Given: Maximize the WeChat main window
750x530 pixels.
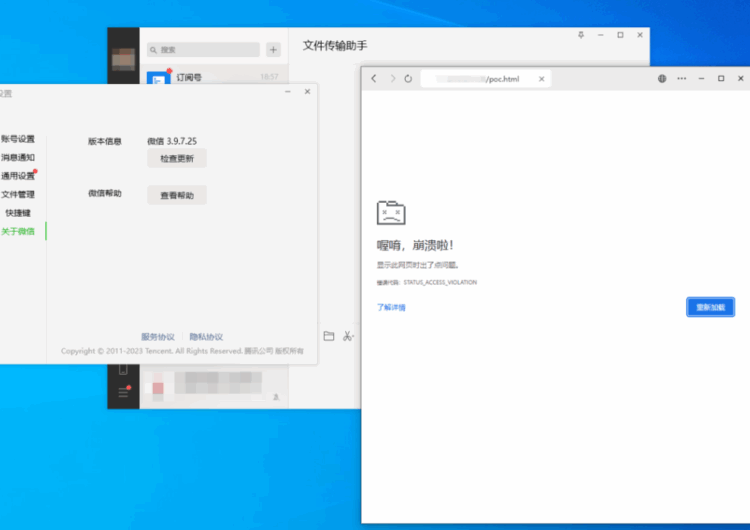Looking at the screenshot, I should (x=620, y=35).
